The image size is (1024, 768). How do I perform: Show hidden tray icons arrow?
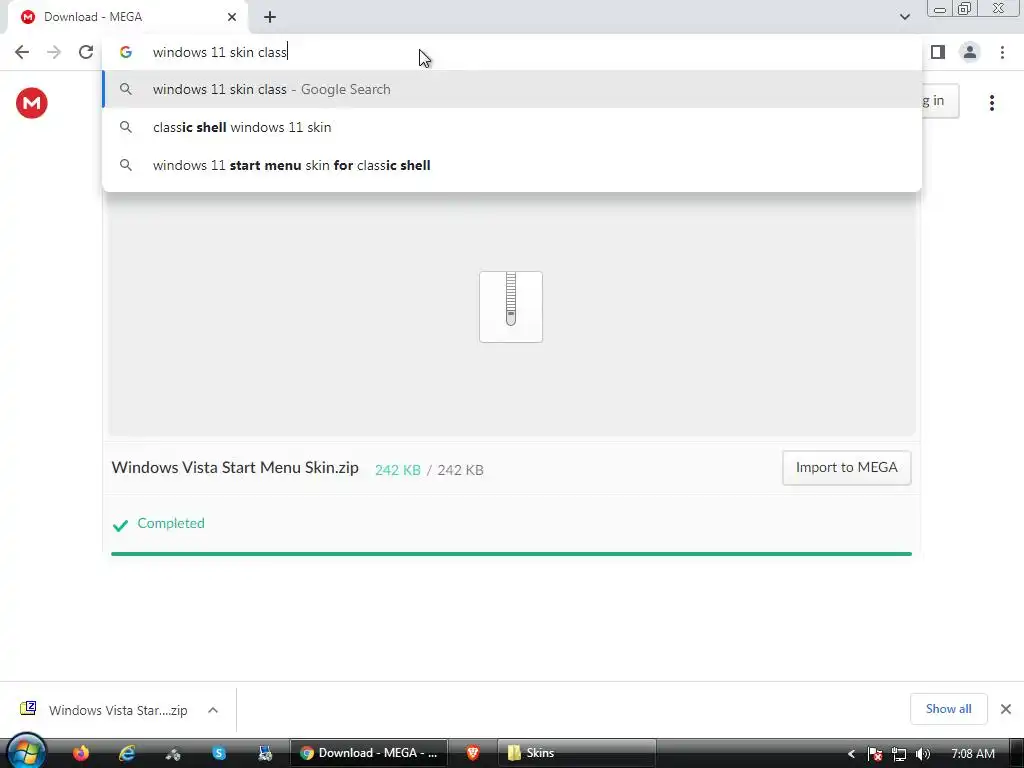click(851, 754)
